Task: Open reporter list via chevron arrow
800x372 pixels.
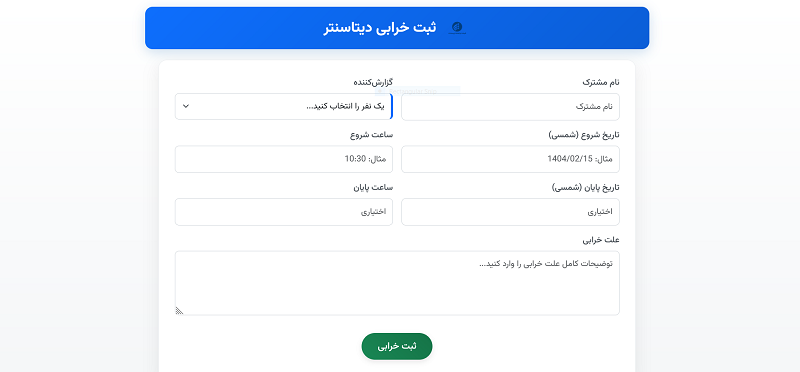Action: (186, 106)
